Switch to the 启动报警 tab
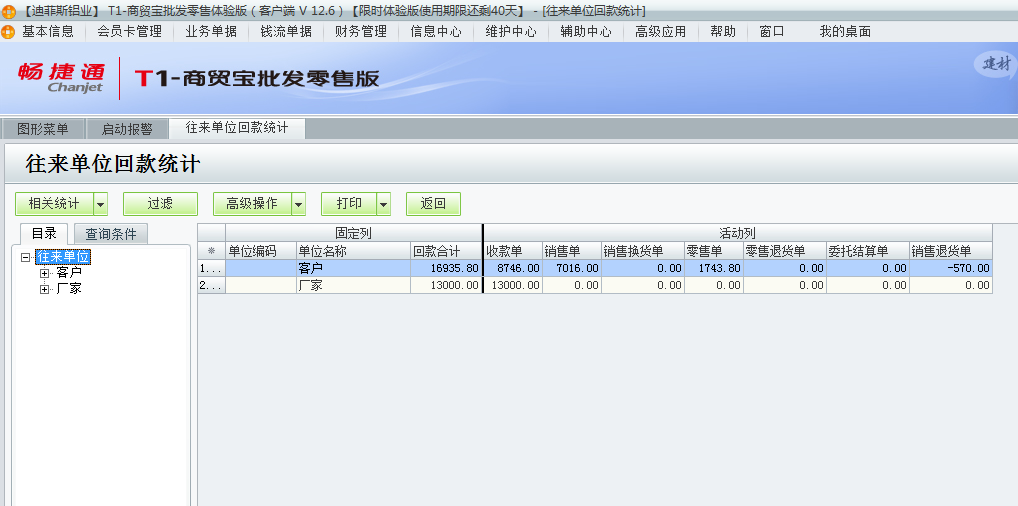The image size is (1018, 506). tap(127, 129)
